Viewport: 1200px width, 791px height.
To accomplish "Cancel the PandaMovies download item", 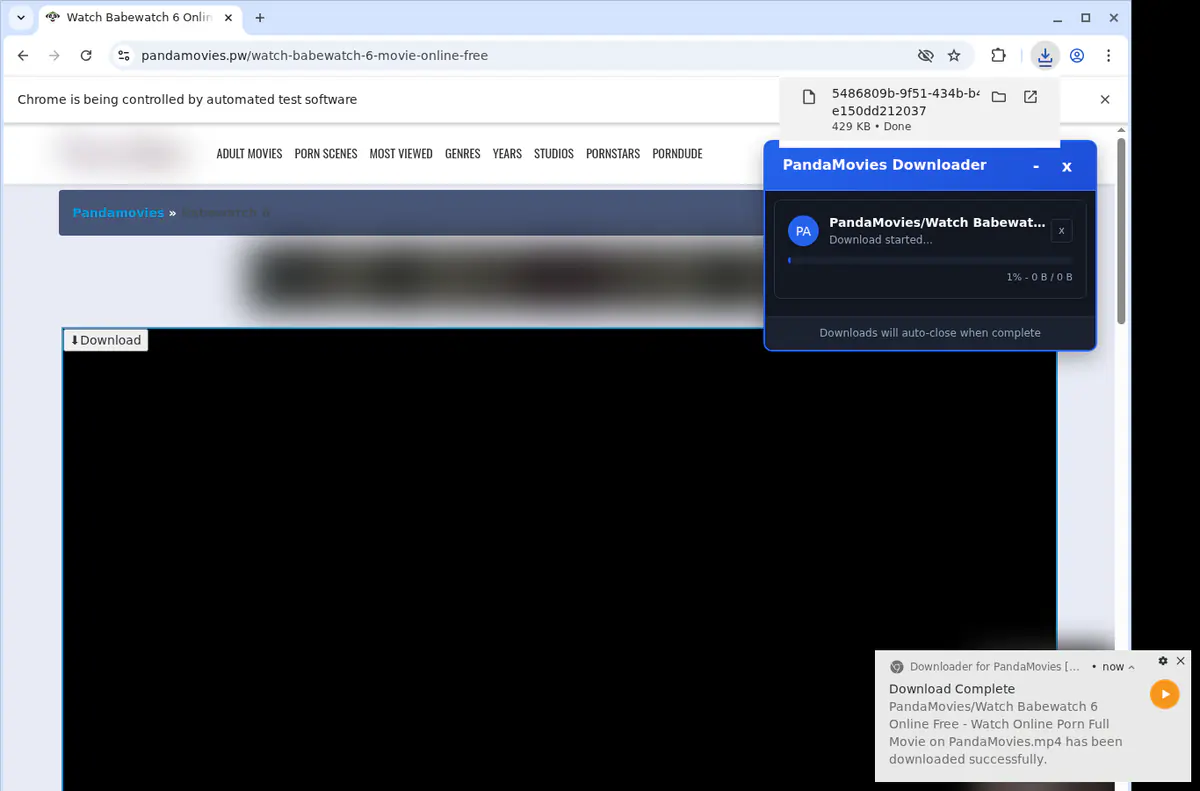I will click(1062, 231).
